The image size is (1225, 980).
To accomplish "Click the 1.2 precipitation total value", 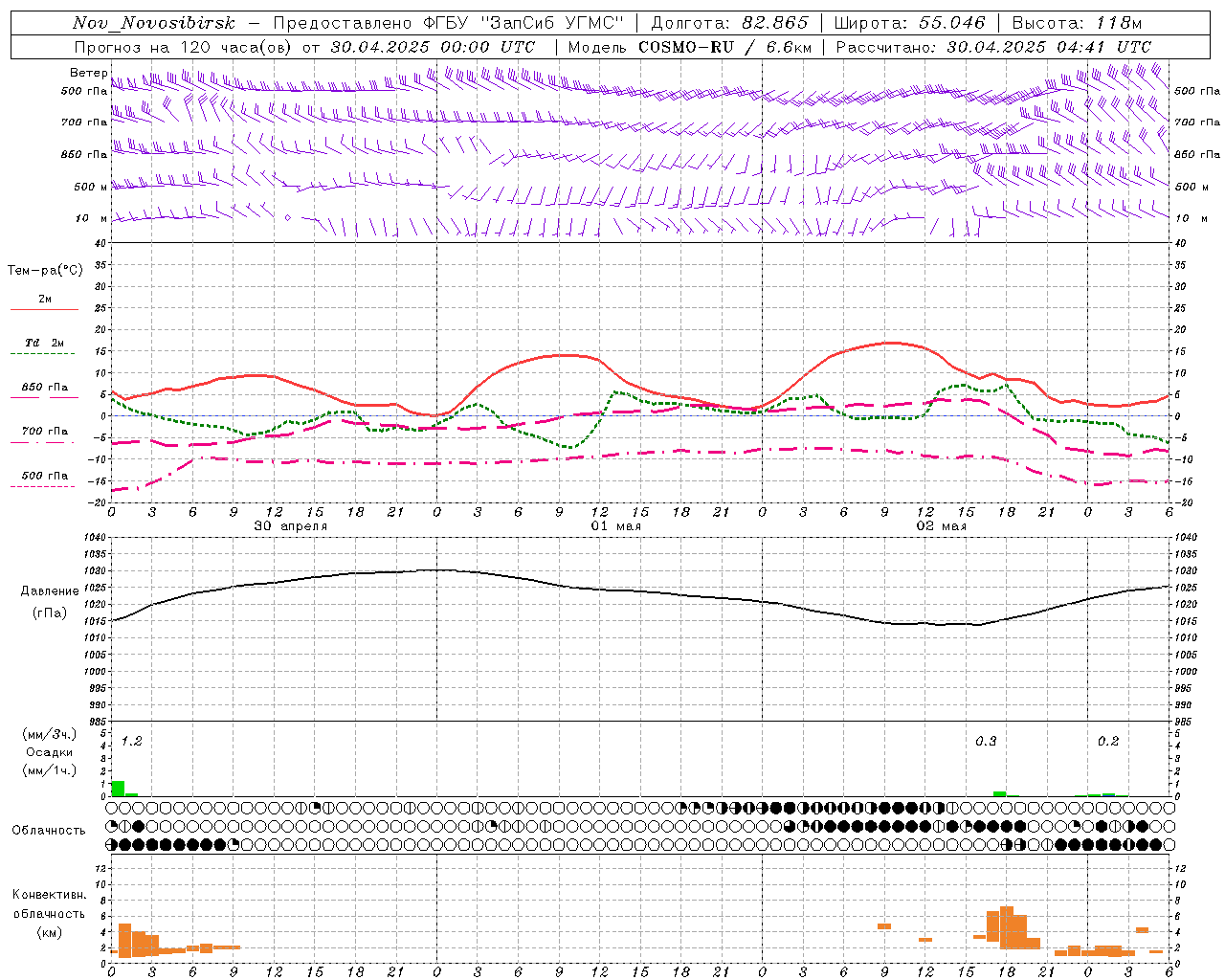I will [131, 742].
